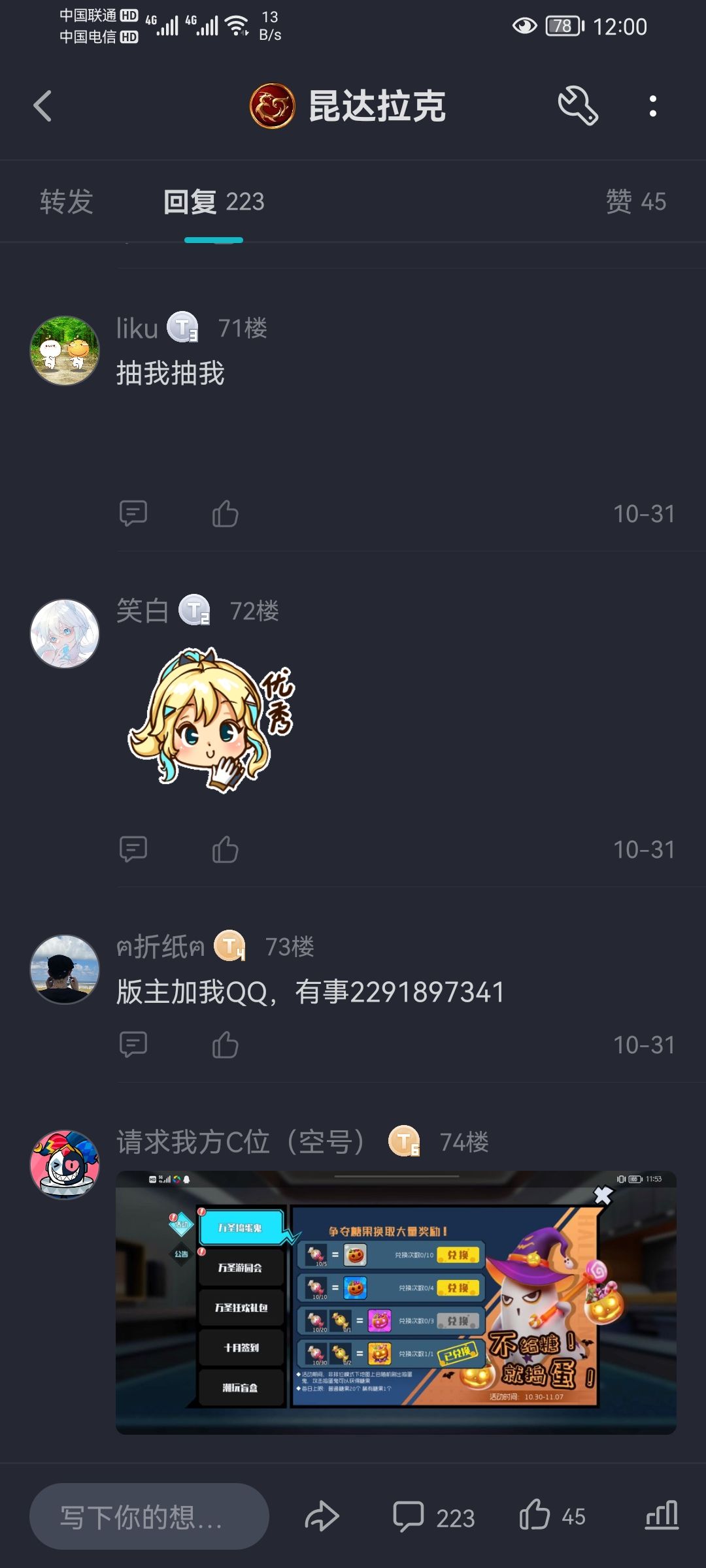Like ค折纸ค's 73楼 comment
This screenshot has height=1568, width=706.
click(x=226, y=1044)
